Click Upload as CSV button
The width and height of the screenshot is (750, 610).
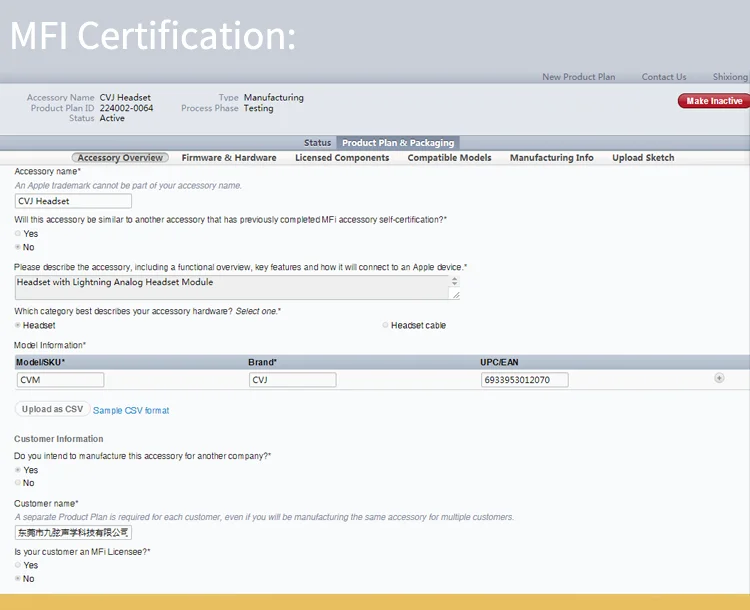[x=52, y=409]
